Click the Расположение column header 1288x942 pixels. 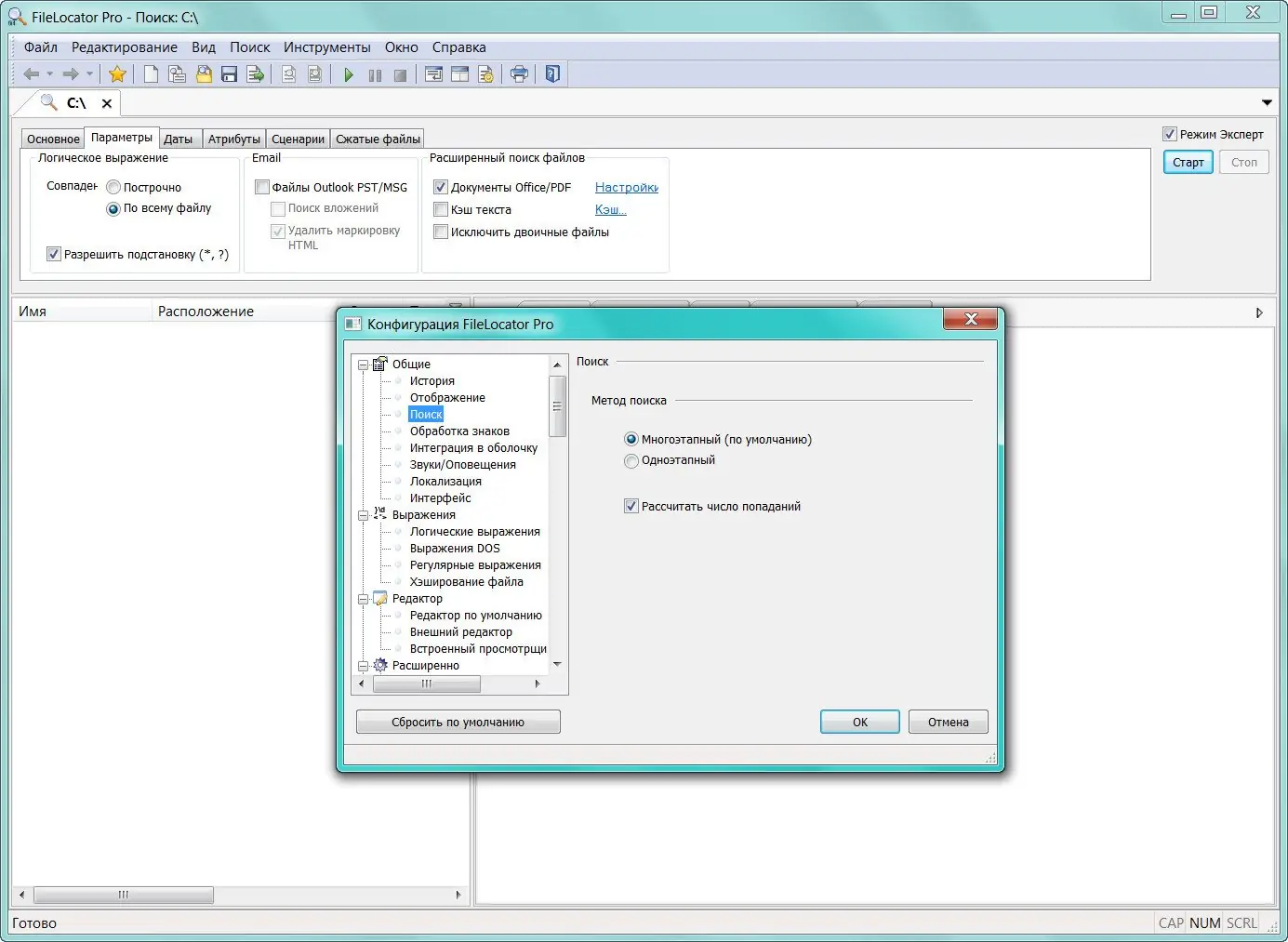click(x=245, y=312)
